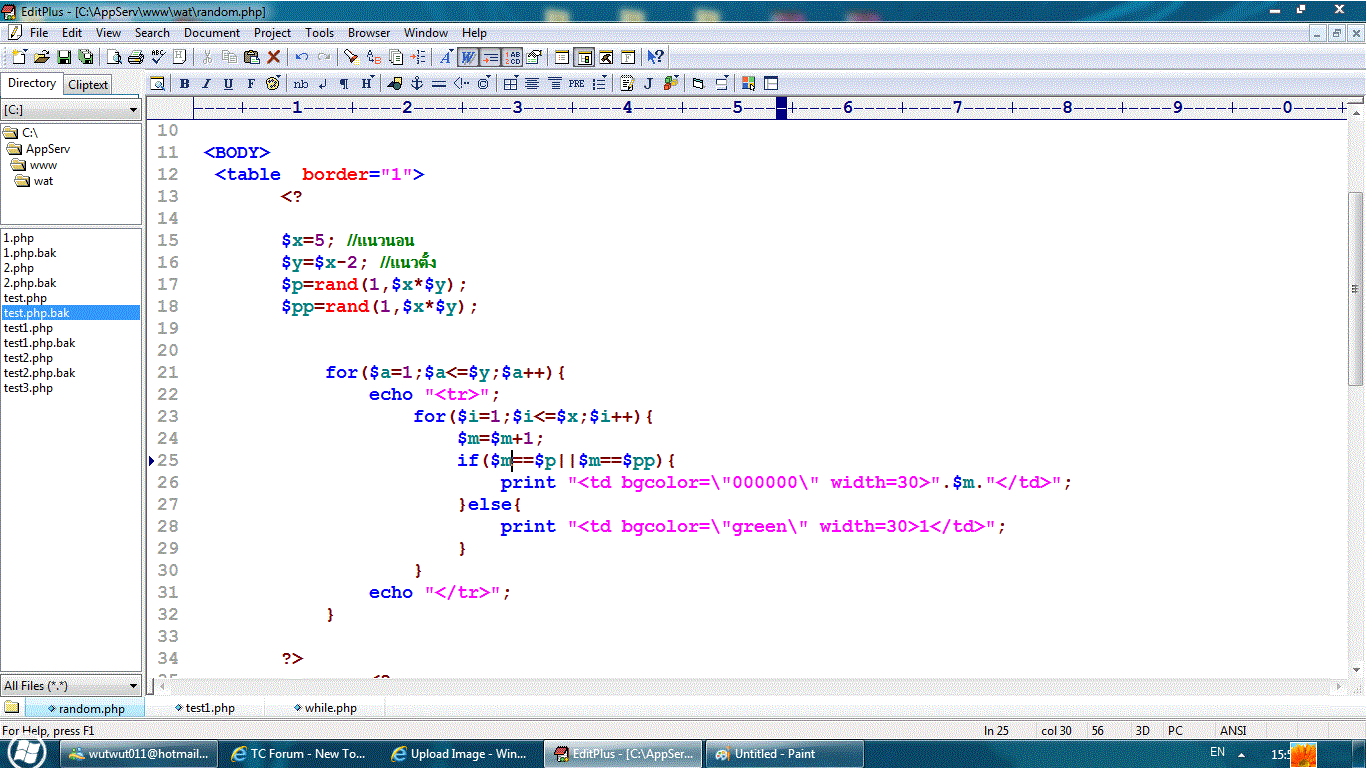Open the heading H tag dropdown
Screen dimensions: 1366x768
[368, 84]
